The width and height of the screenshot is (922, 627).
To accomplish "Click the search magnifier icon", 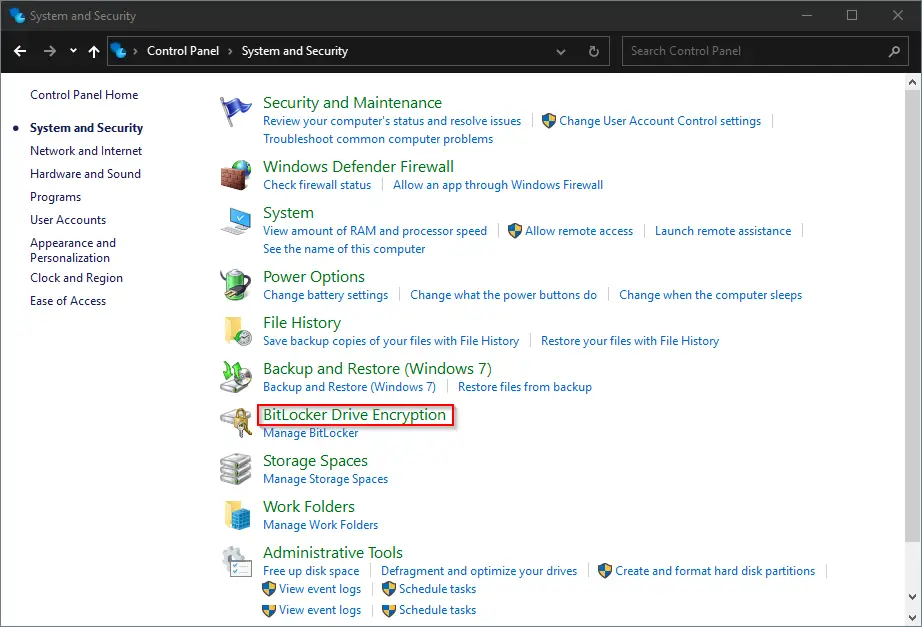I will pyautogui.click(x=894, y=51).
